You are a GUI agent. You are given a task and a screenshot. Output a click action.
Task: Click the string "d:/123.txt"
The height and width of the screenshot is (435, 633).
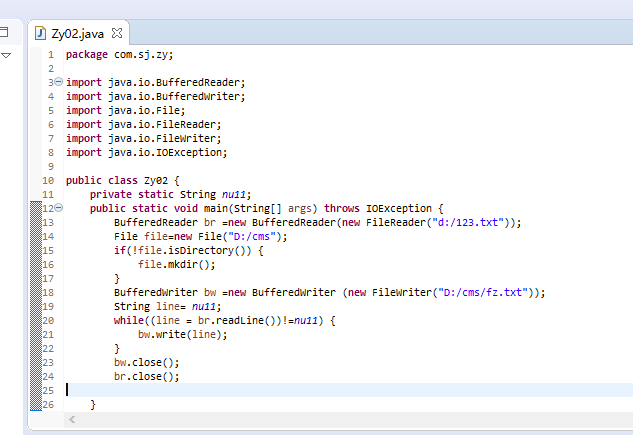(468, 222)
